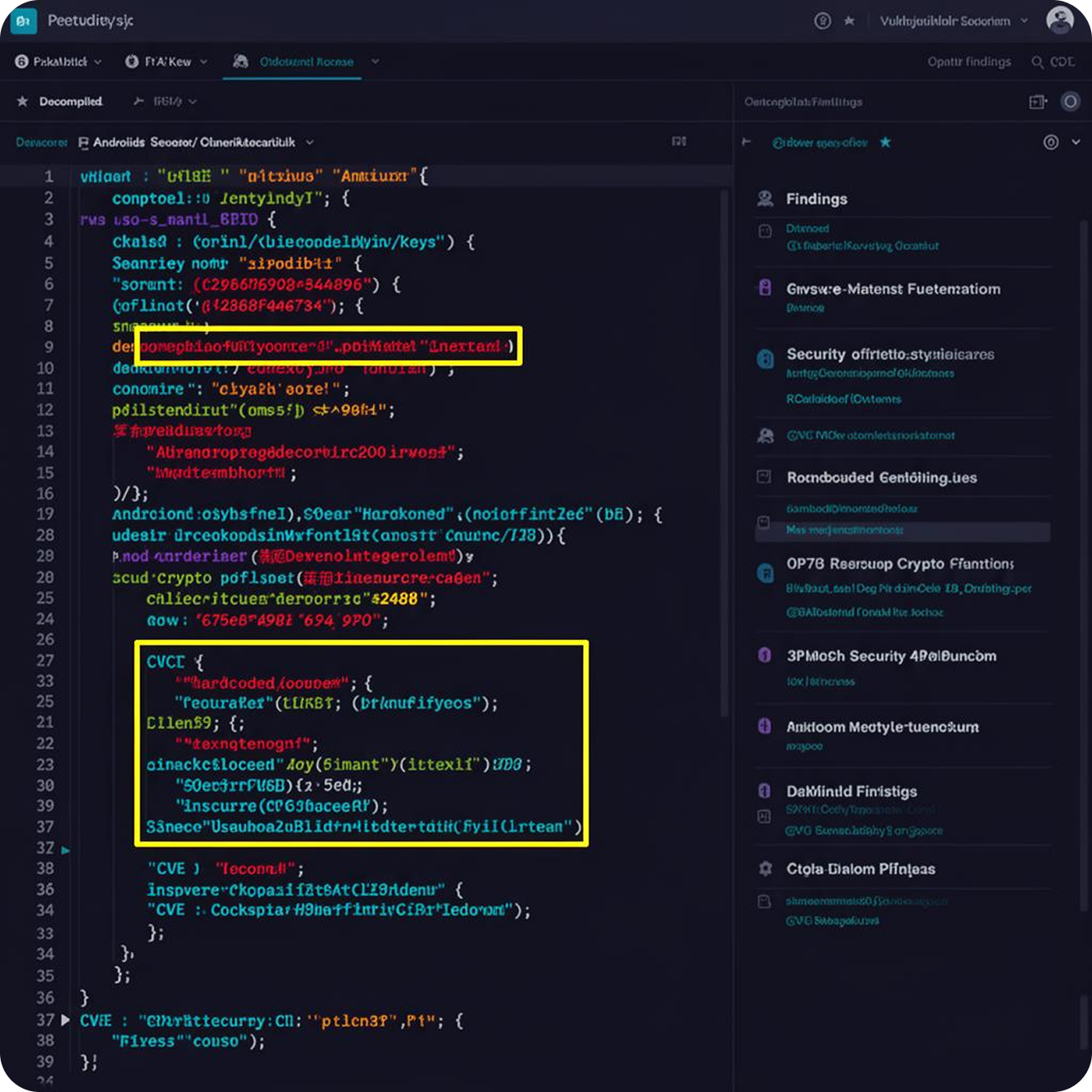Viewport: 1092px width, 1092px height.
Task: Expand the Pakalıbtıcl chevron
Action: pos(98,61)
